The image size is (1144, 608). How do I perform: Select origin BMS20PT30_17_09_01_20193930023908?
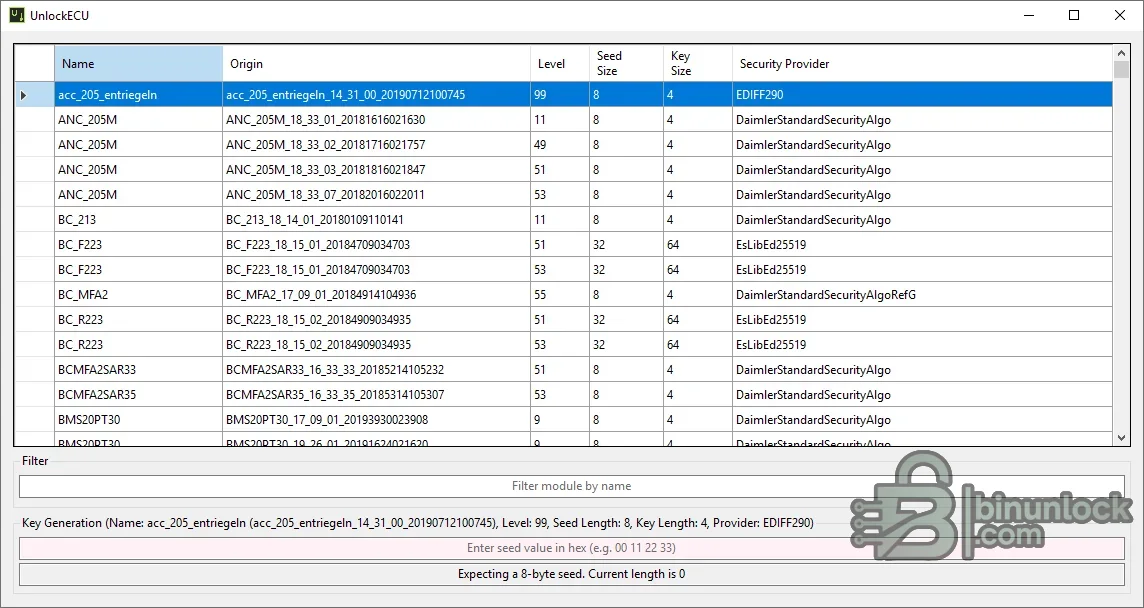click(376, 420)
